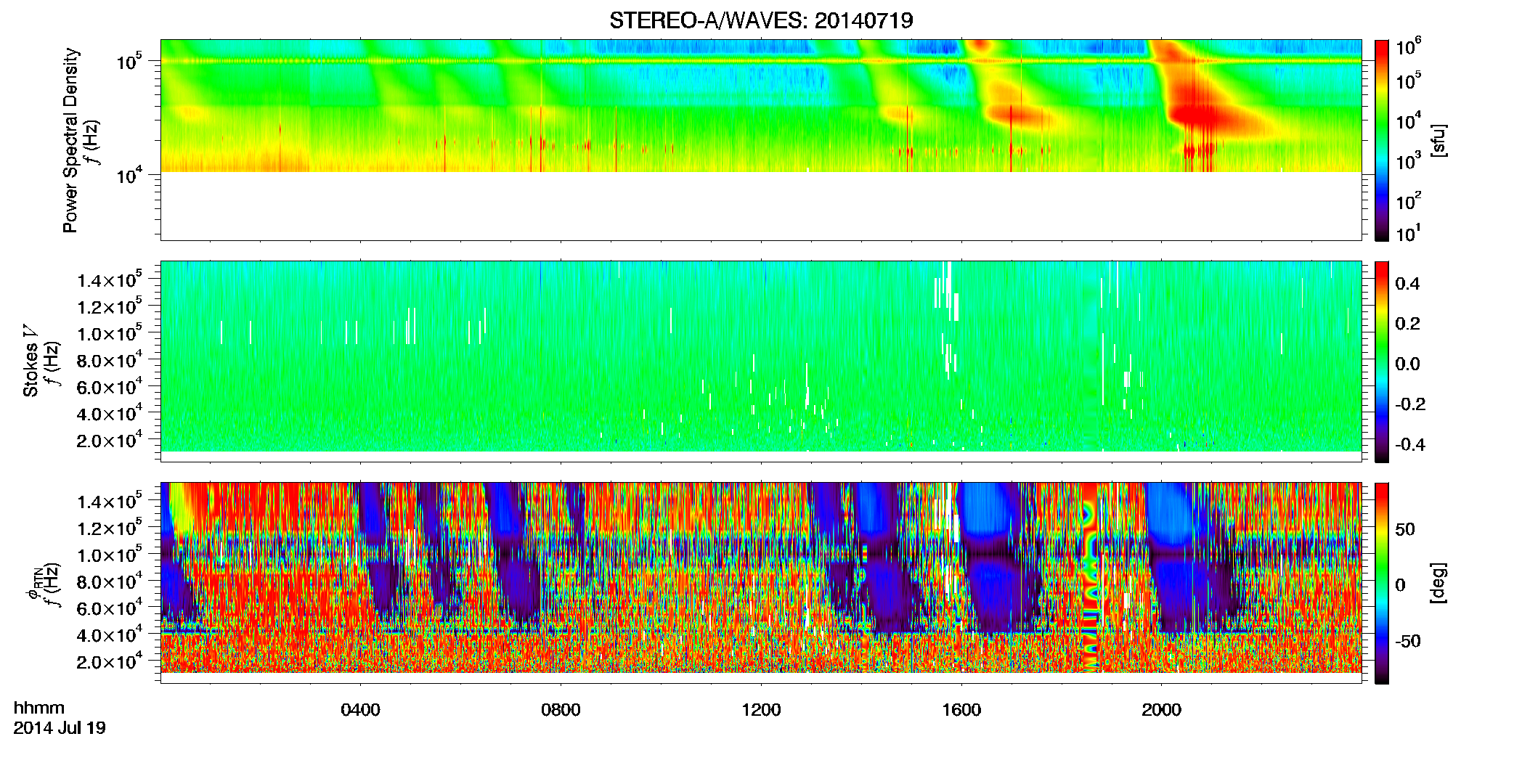The width and height of the screenshot is (1522, 784).
Task: Click the 0.0 label on Stokes colorbar
Action: pos(1407,364)
